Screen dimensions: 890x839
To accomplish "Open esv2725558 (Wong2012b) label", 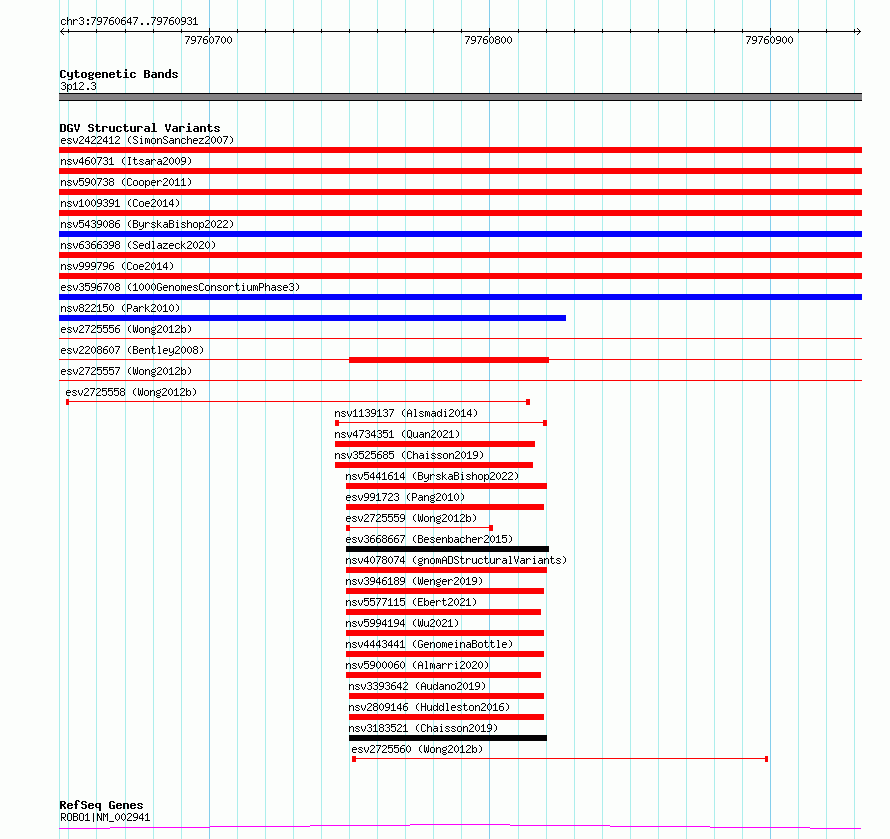I will pyautogui.click(x=131, y=392).
